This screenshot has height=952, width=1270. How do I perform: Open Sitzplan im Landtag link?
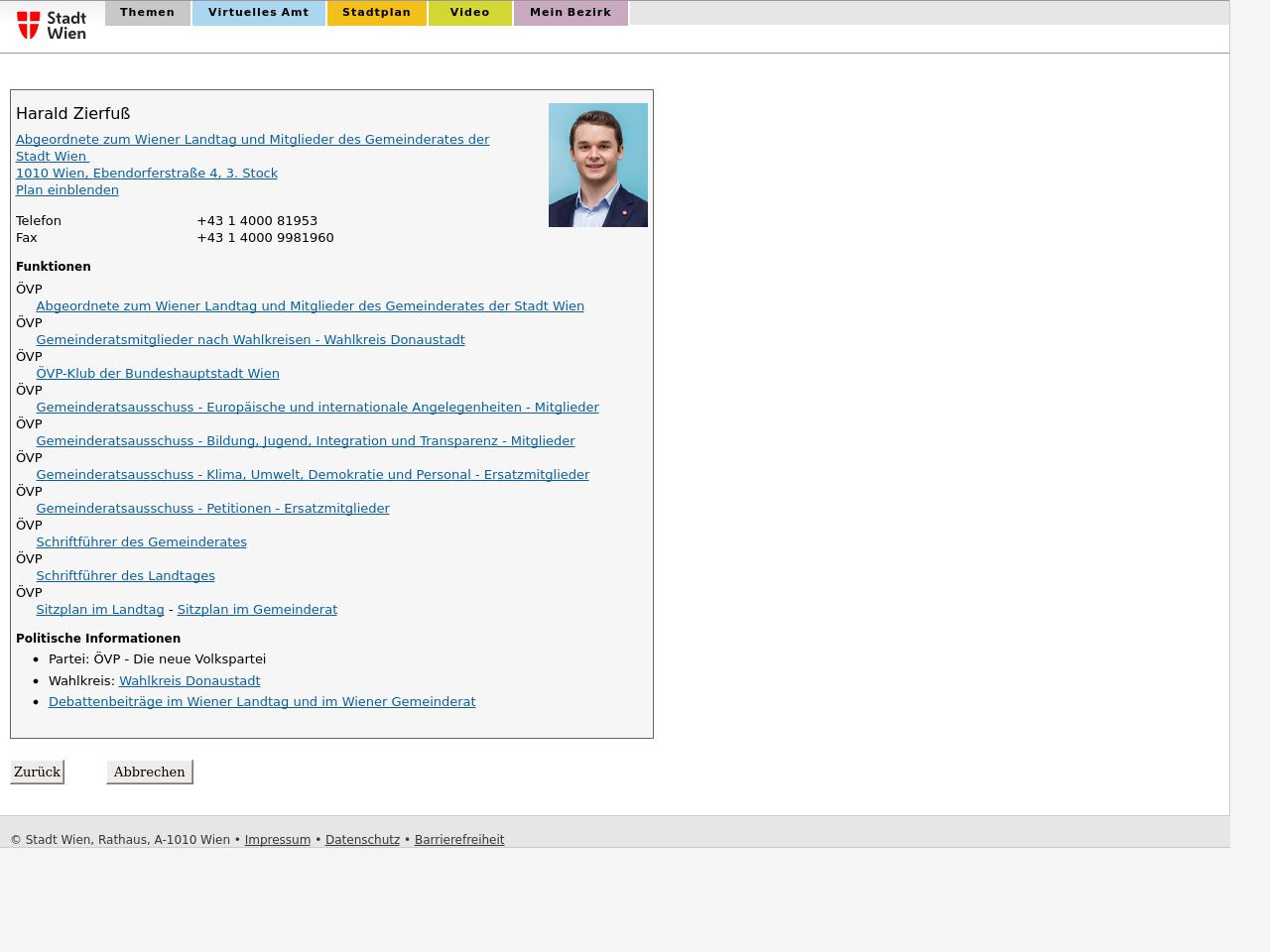click(x=100, y=609)
